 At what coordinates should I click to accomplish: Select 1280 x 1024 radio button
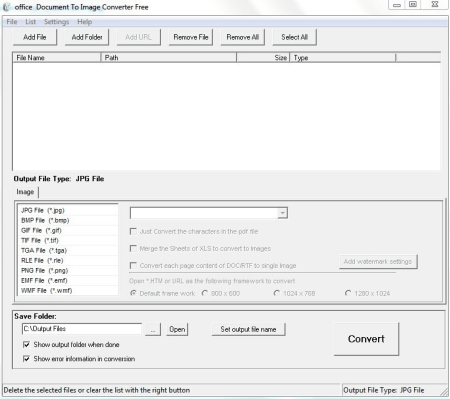(x=348, y=293)
